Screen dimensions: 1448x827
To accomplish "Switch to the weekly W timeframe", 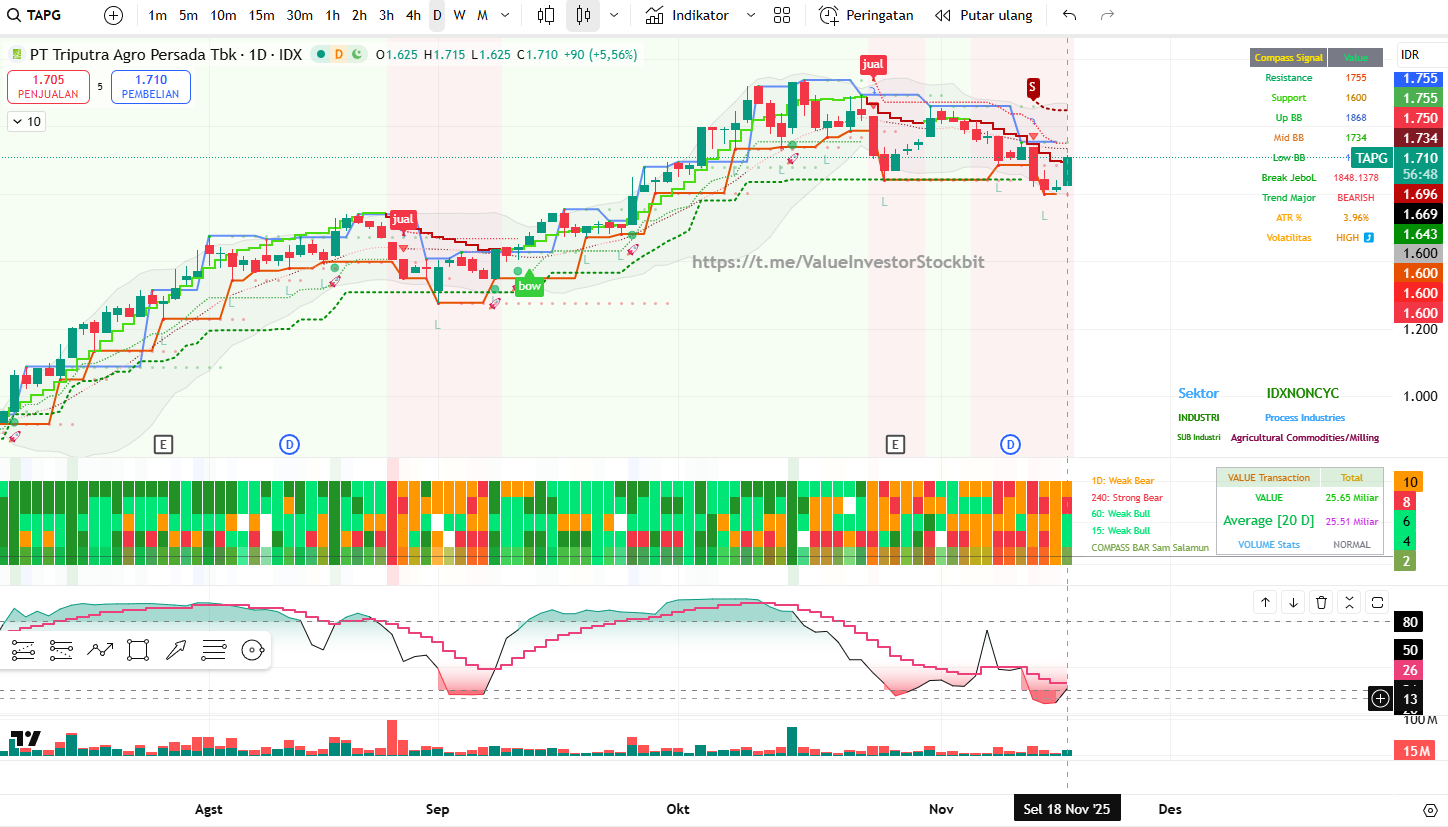I will pyautogui.click(x=459, y=15).
